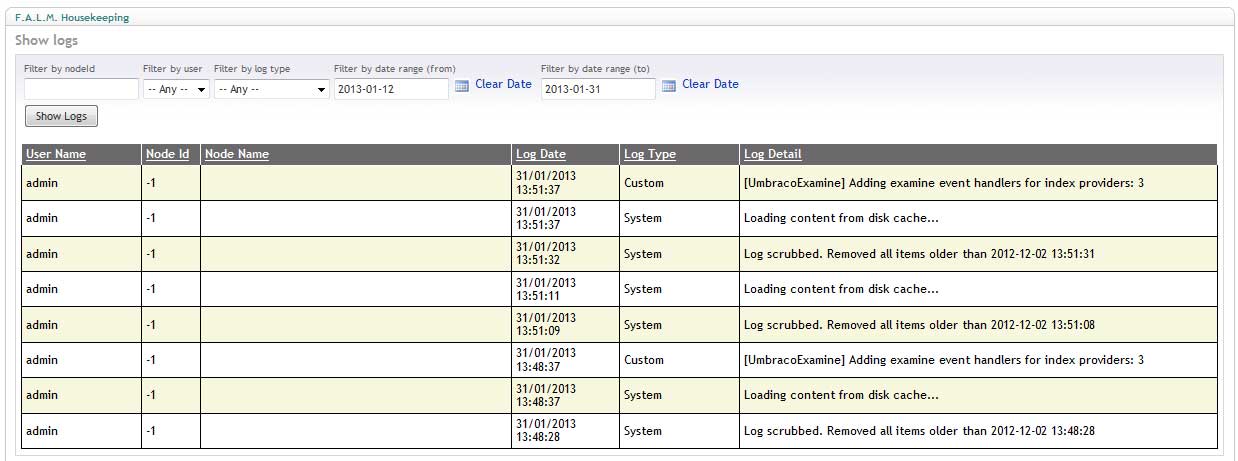Clear the to-date range via Clear Date
1238x461 pixels.
pos(710,84)
